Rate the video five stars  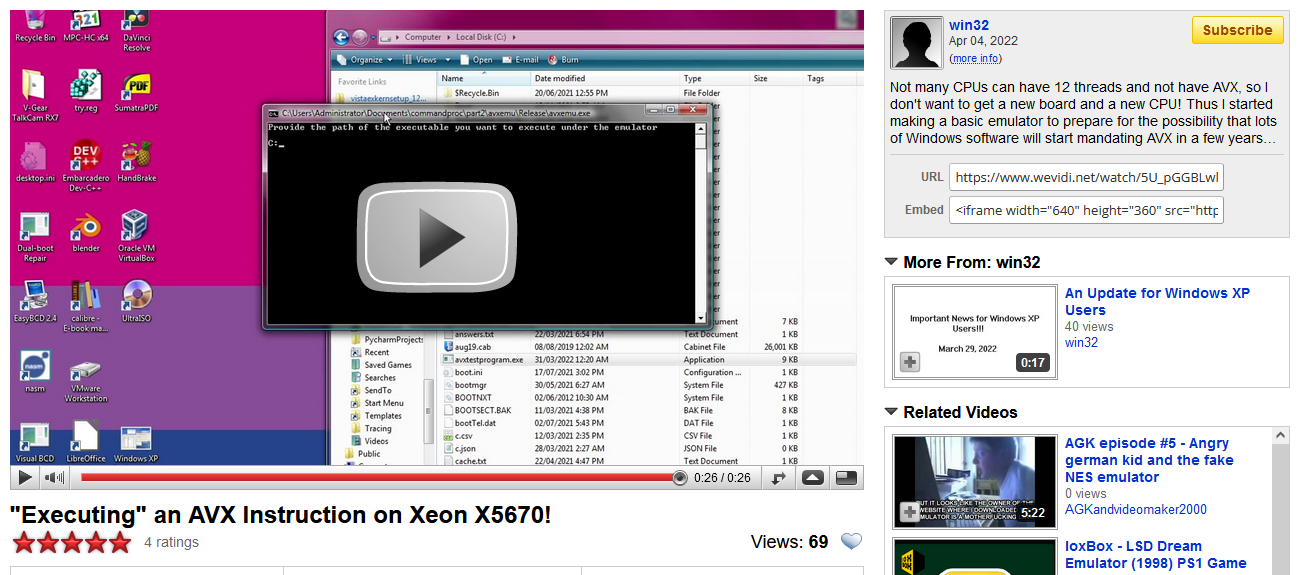(120, 543)
